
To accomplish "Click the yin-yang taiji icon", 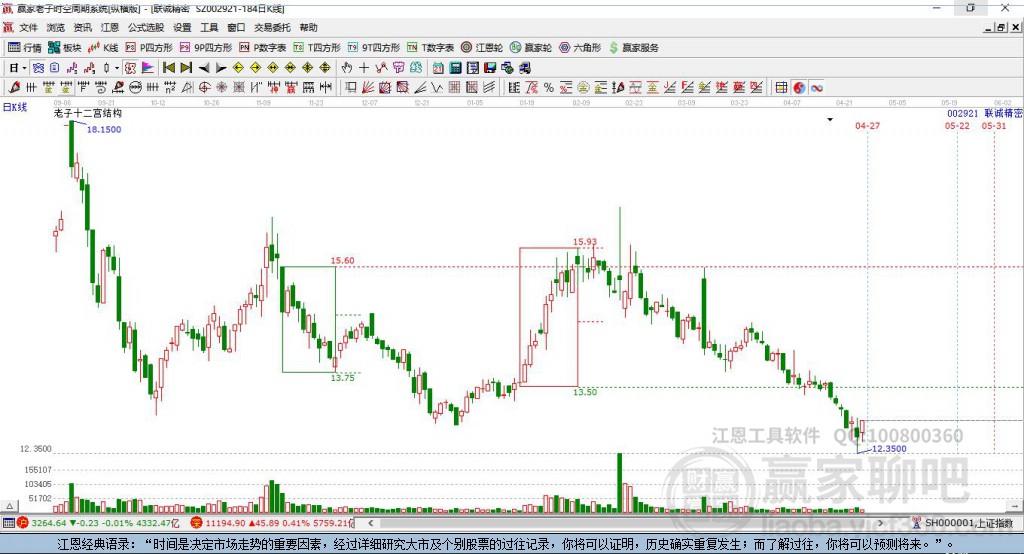I will pos(799,88).
